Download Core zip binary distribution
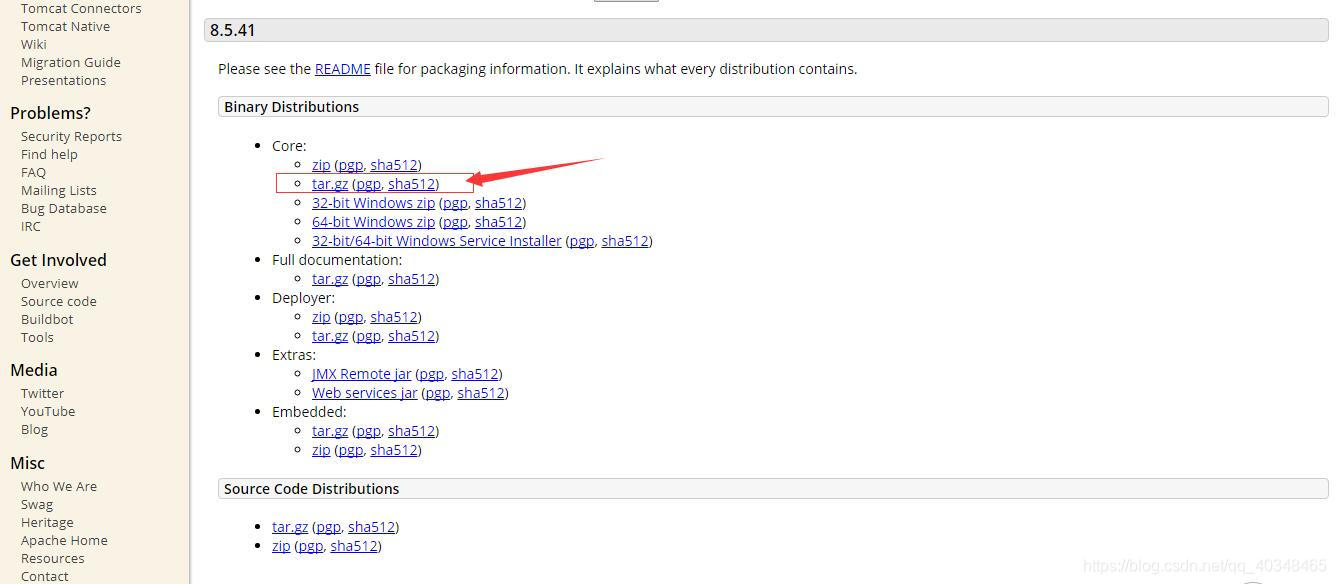The height and width of the screenshot is (584, 1336). coord(321,165)
